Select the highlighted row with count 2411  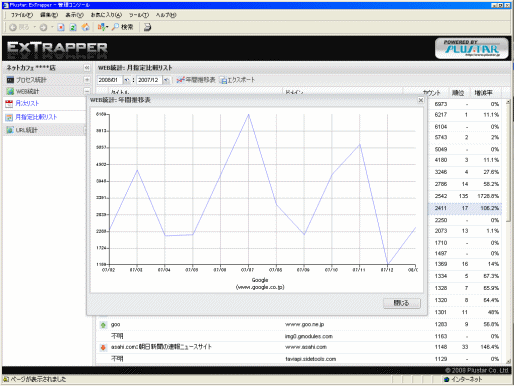point(465,208)
